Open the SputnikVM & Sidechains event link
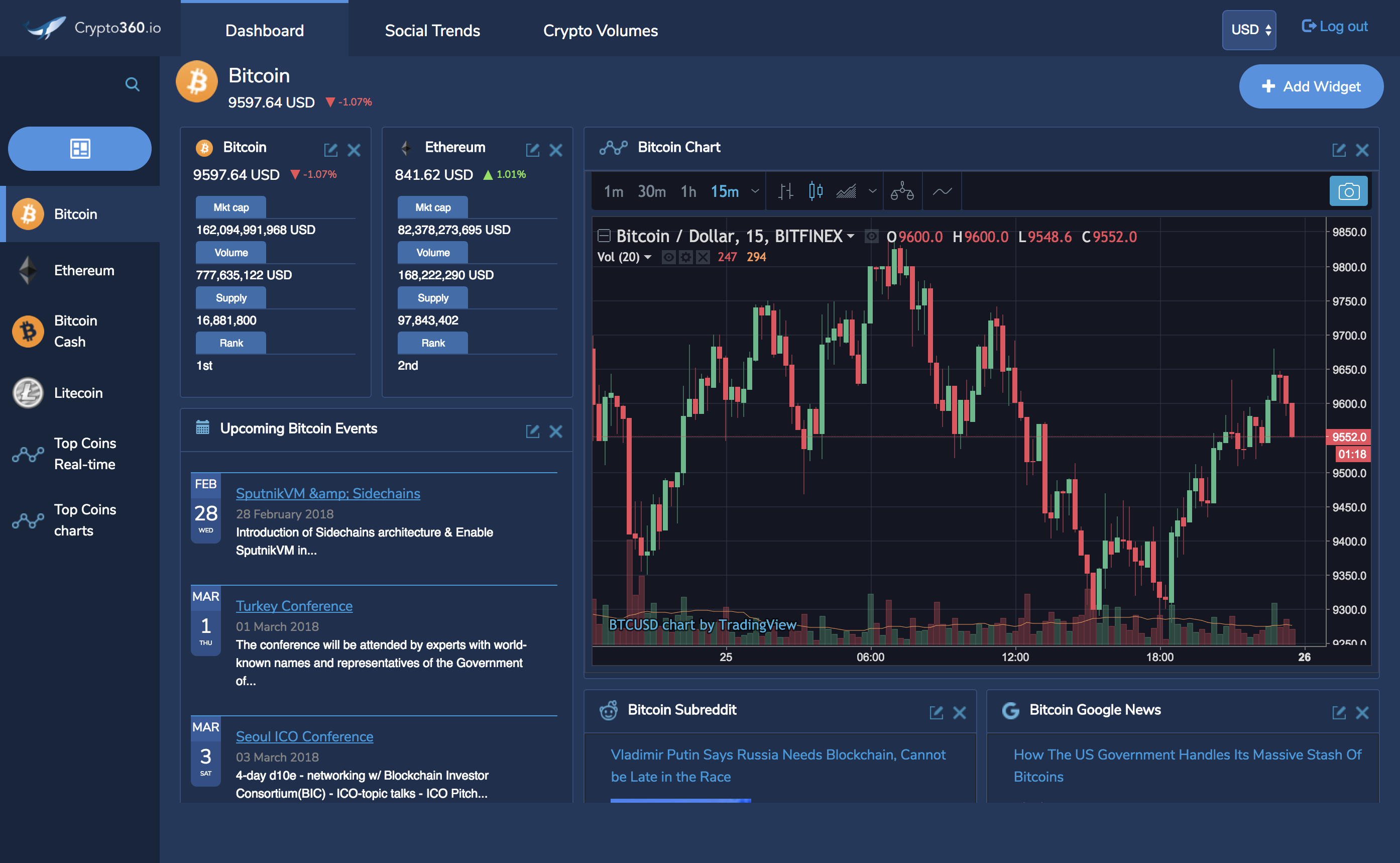The image size is (1400, 863). pyautogui.click(x=328, y=493)
